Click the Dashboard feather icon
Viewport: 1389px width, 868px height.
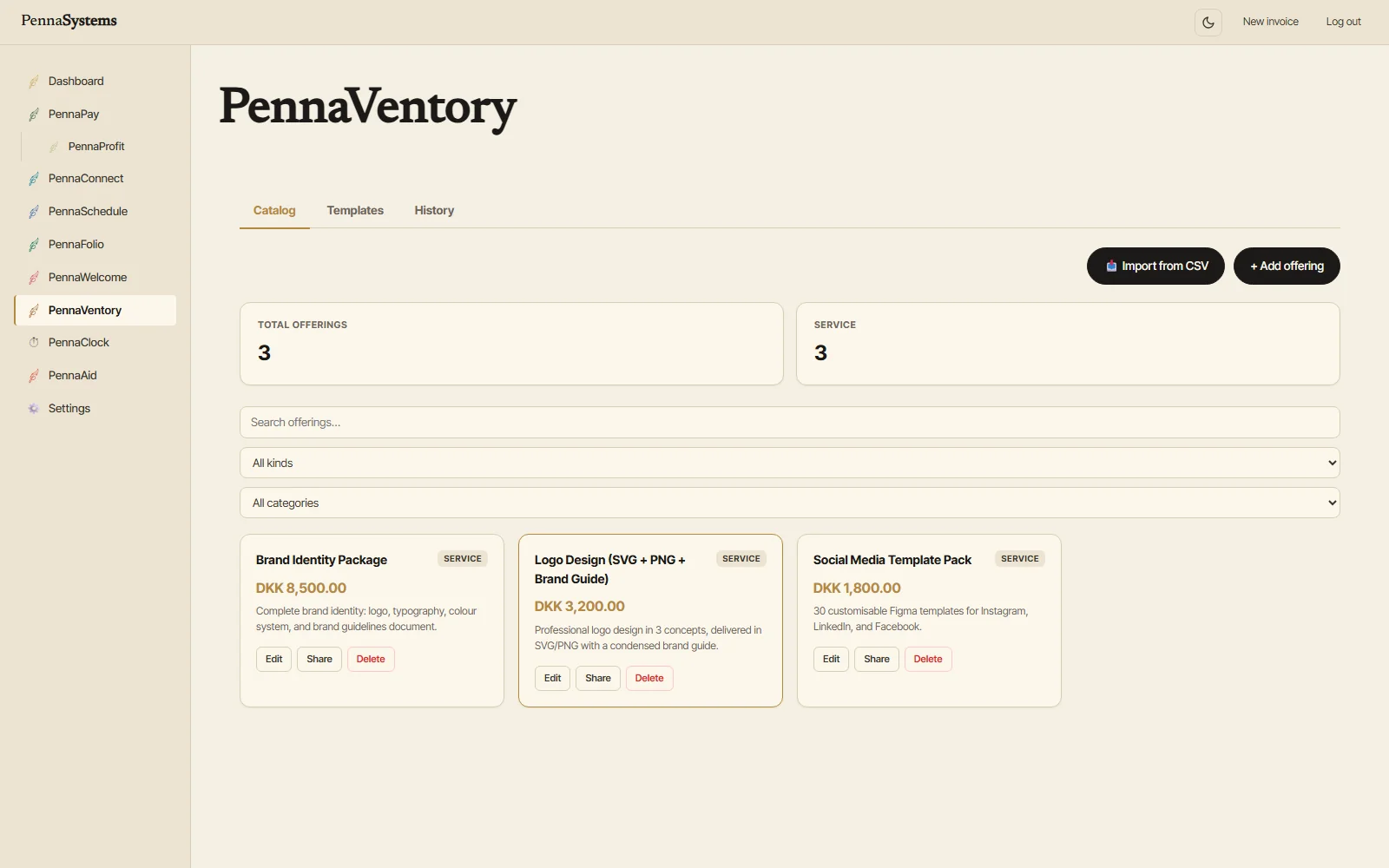[x=34, y=82]
